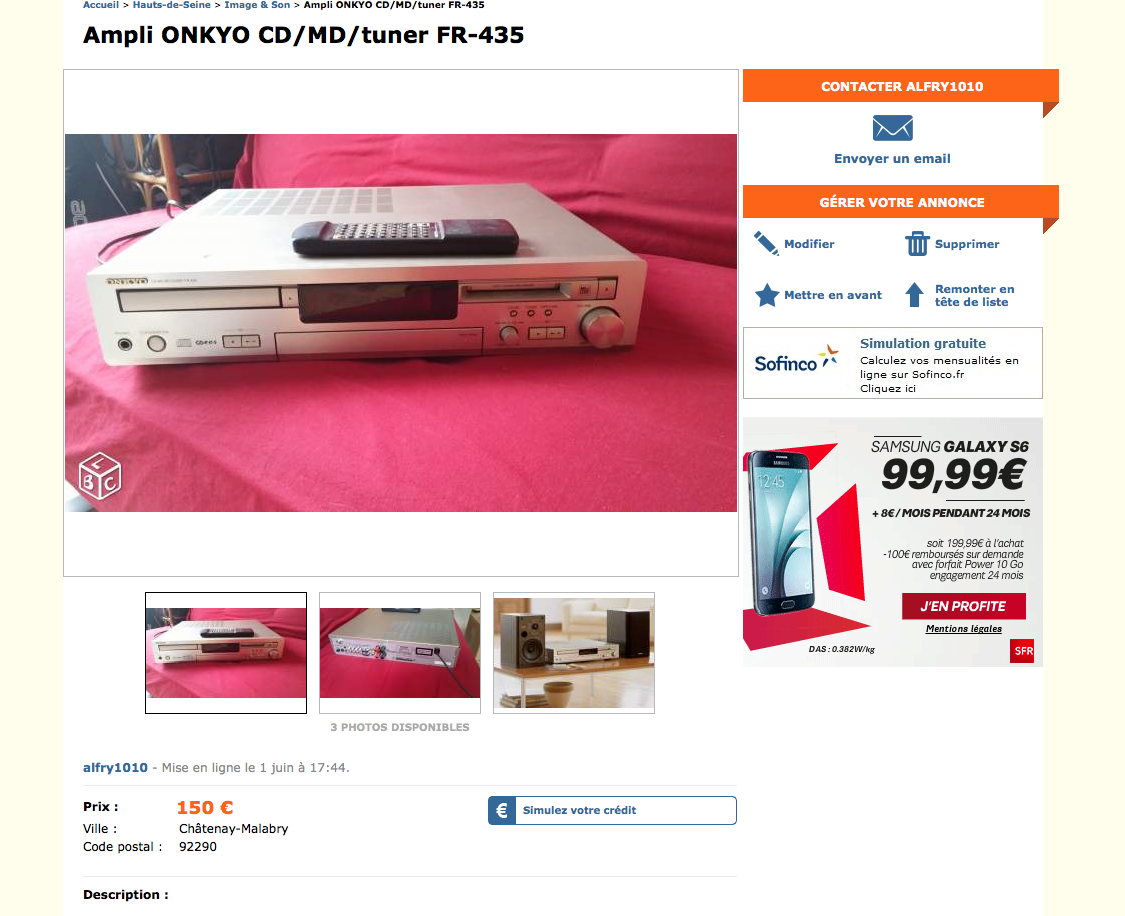Image resolution: width=1125 pixels, height=916 pixels.
Task: Click J'EN PROFITE in the Samsung ad
Action: [x=964, y=606]
